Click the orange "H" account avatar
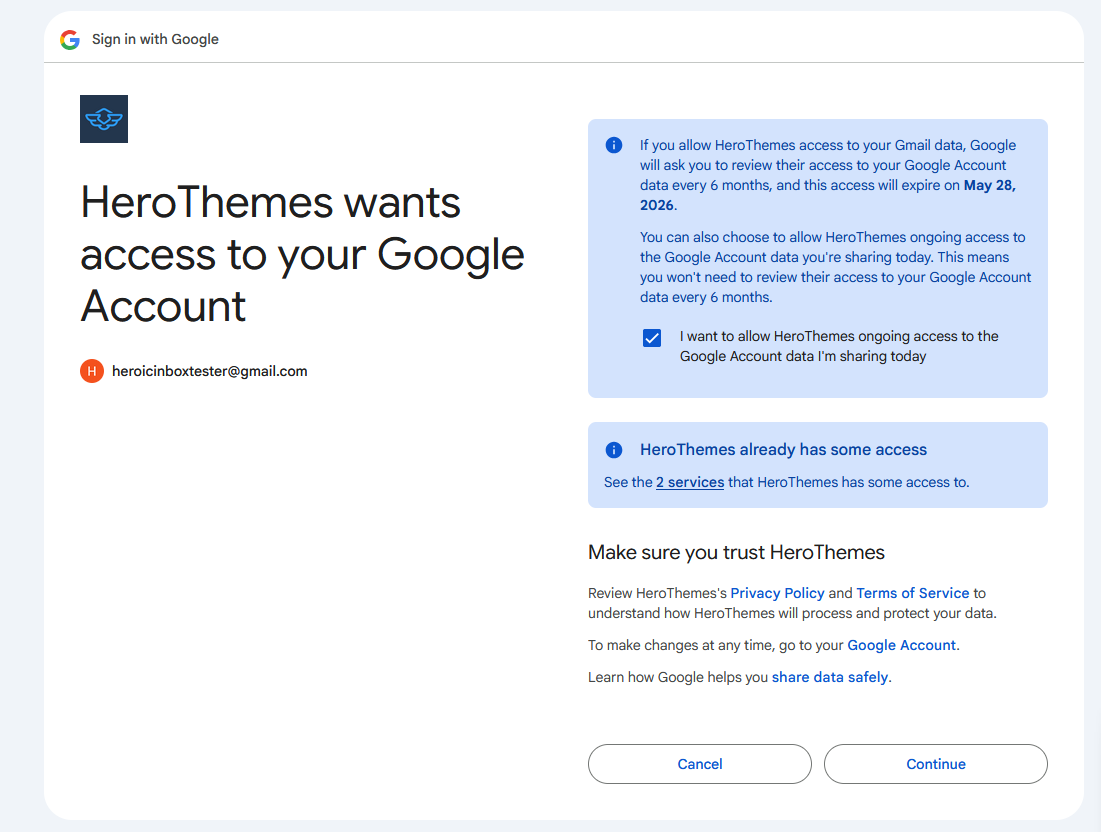The image size is (1101, 832). click(x=92, y=371)
